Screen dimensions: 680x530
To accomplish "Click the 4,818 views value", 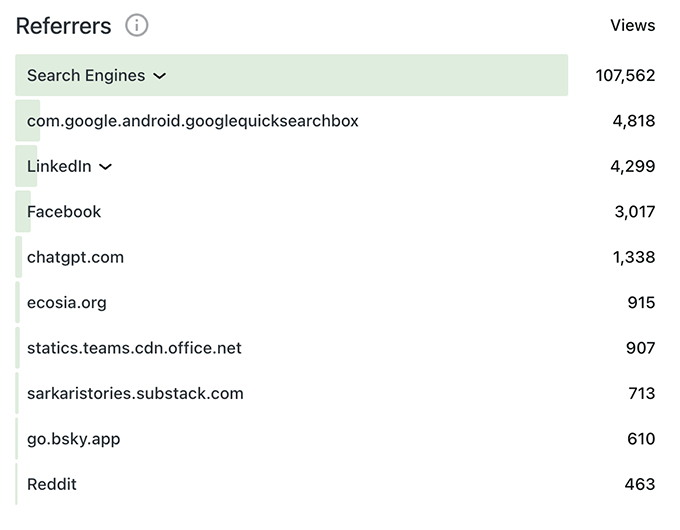I will (634, 121).
